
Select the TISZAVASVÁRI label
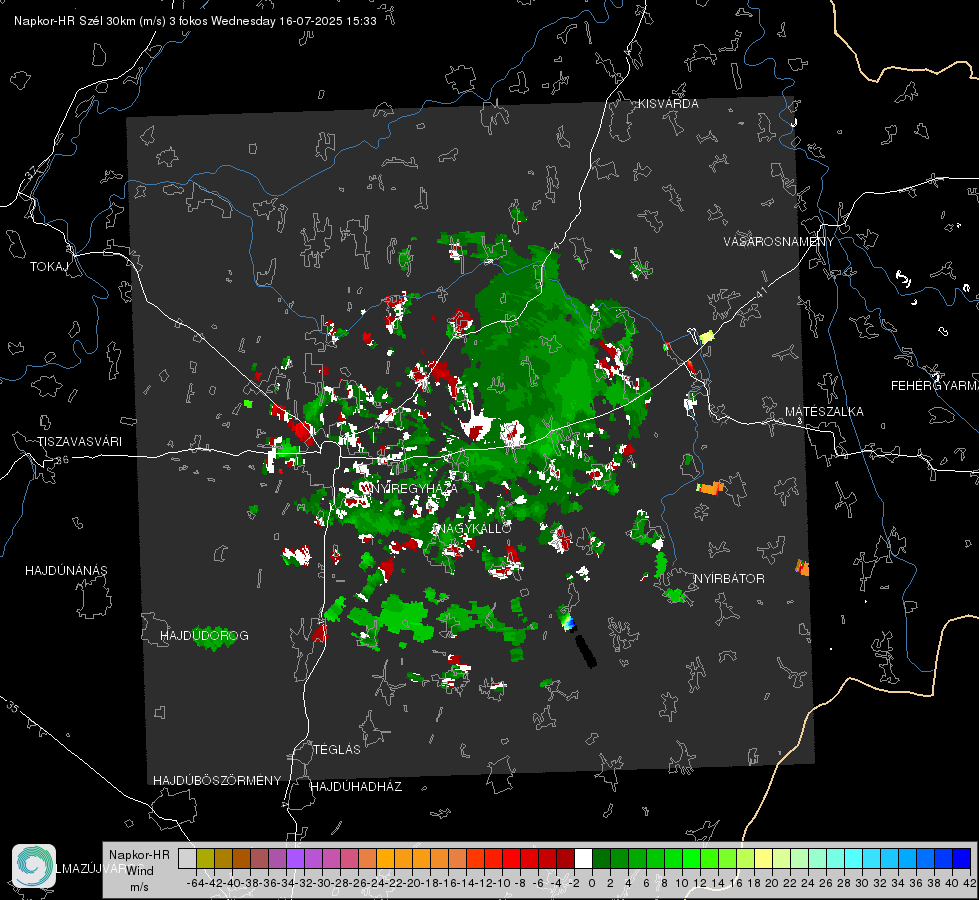pyautogui.click(x=79, y=442)
